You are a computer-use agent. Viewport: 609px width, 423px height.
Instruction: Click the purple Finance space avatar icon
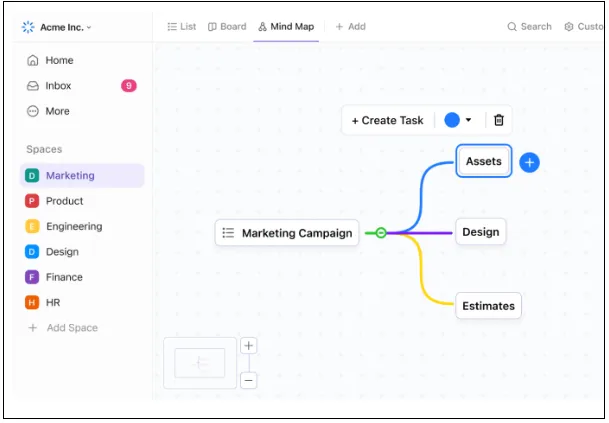[x=32, y=277]
